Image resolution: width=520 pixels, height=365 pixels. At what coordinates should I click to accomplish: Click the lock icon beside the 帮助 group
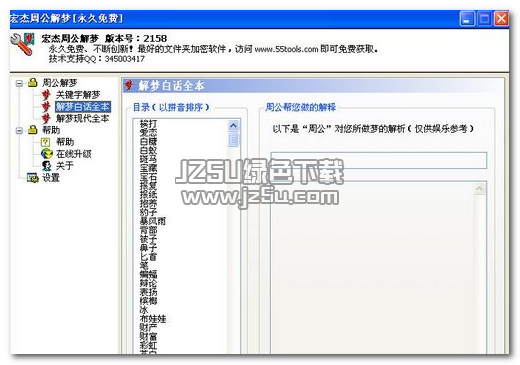tap(32, 130)
